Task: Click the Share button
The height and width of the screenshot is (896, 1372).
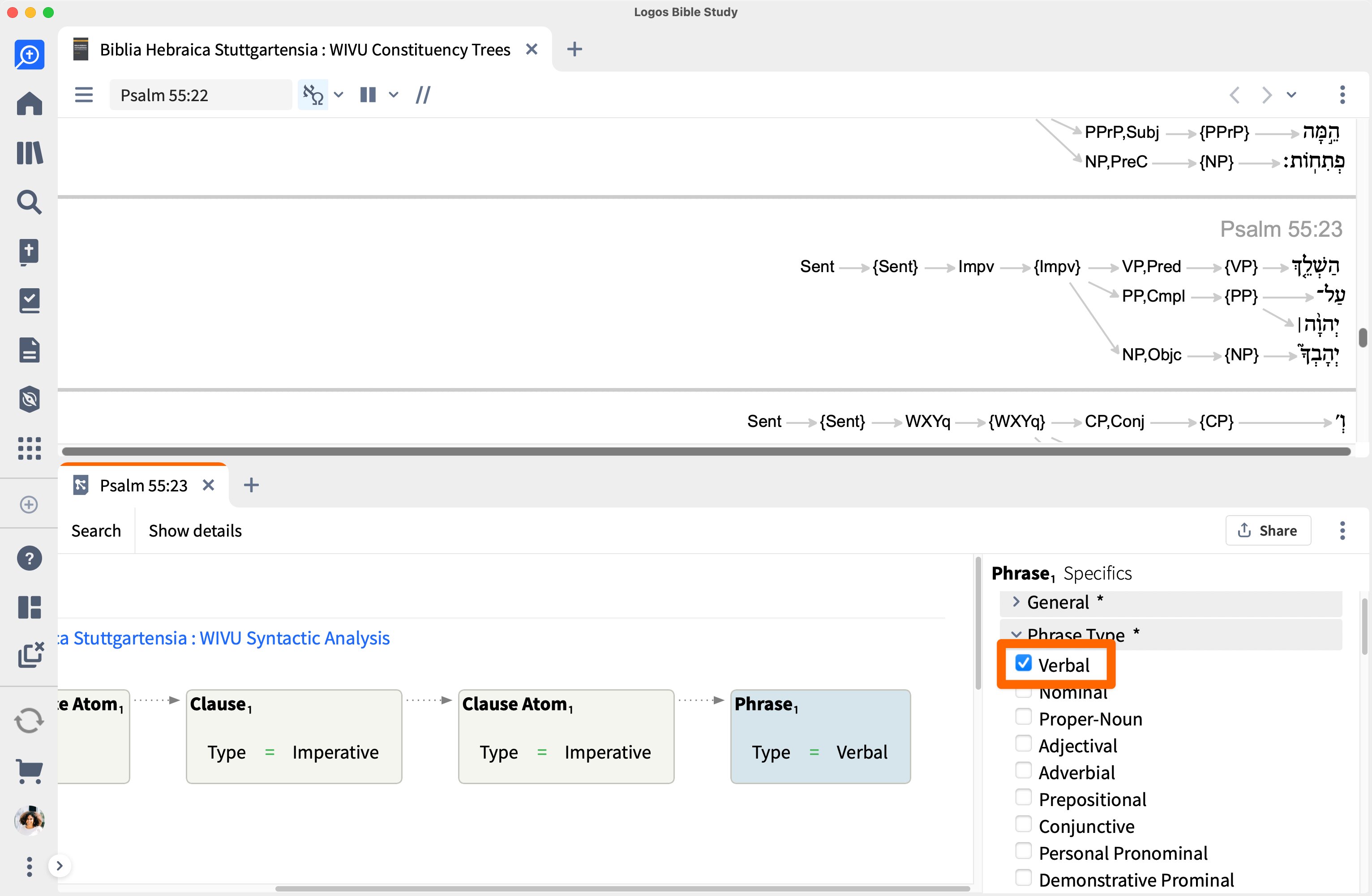Action: tap(1268, 530)
